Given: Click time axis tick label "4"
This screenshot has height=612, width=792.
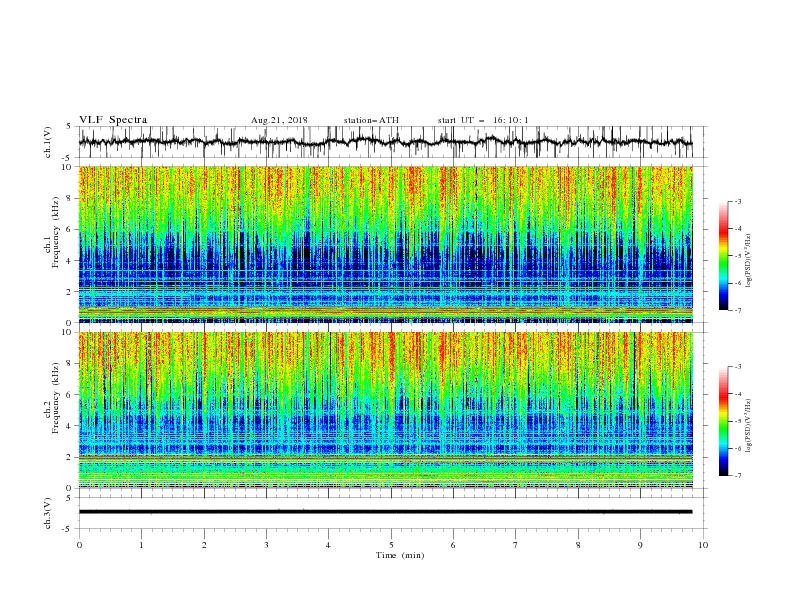Looking at the screenshot, I should tap(328, 545).
